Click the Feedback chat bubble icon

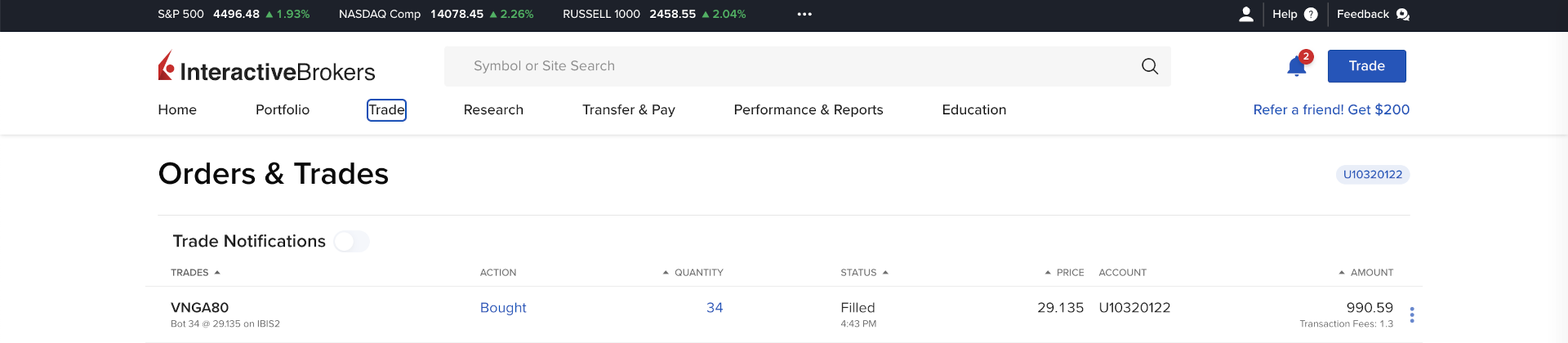(1403, 14)
